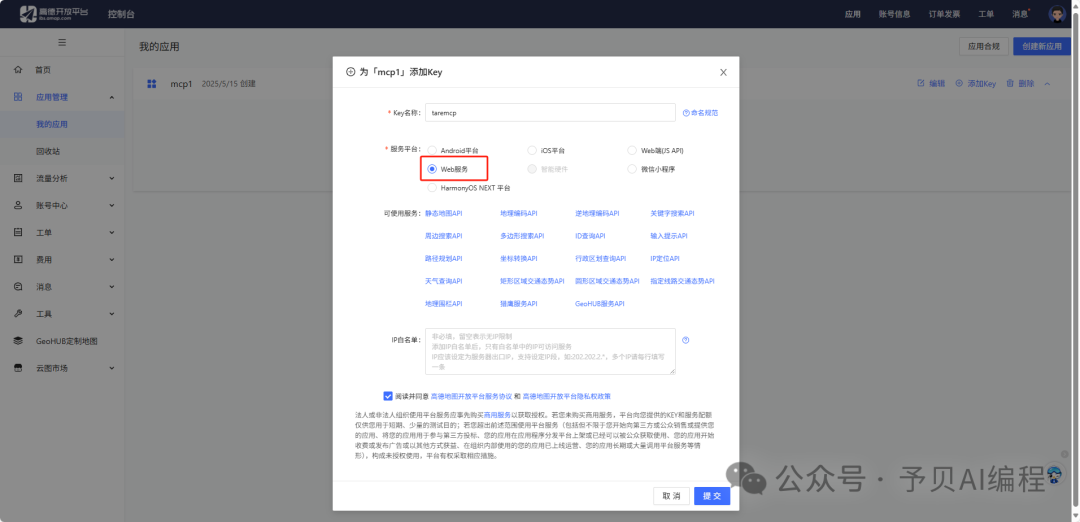Screen dimensions: 1080x522
Task: Open the GeoHUB服务API link
Action: pyautogui.click(x=600, y=303)
